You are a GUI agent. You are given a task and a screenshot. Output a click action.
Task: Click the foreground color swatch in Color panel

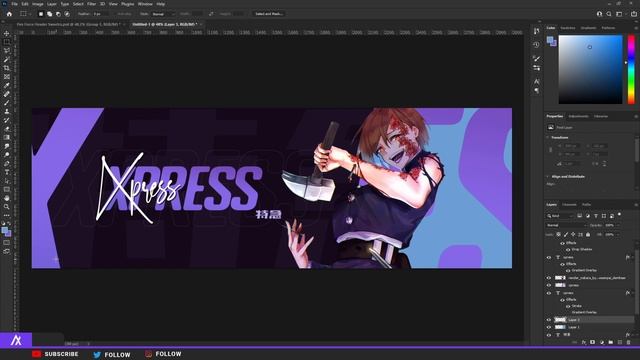tap(550, 40)
